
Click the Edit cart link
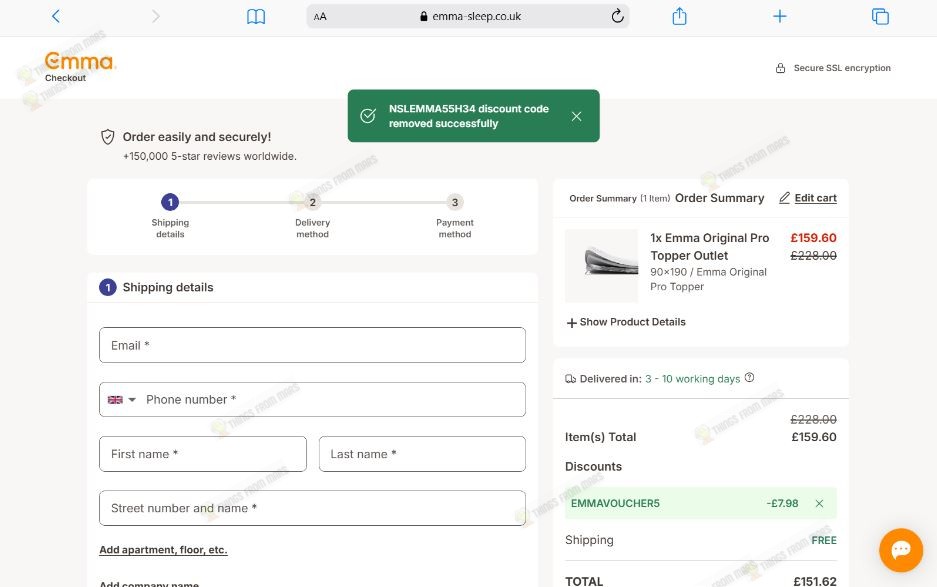(x=816, y=198)
